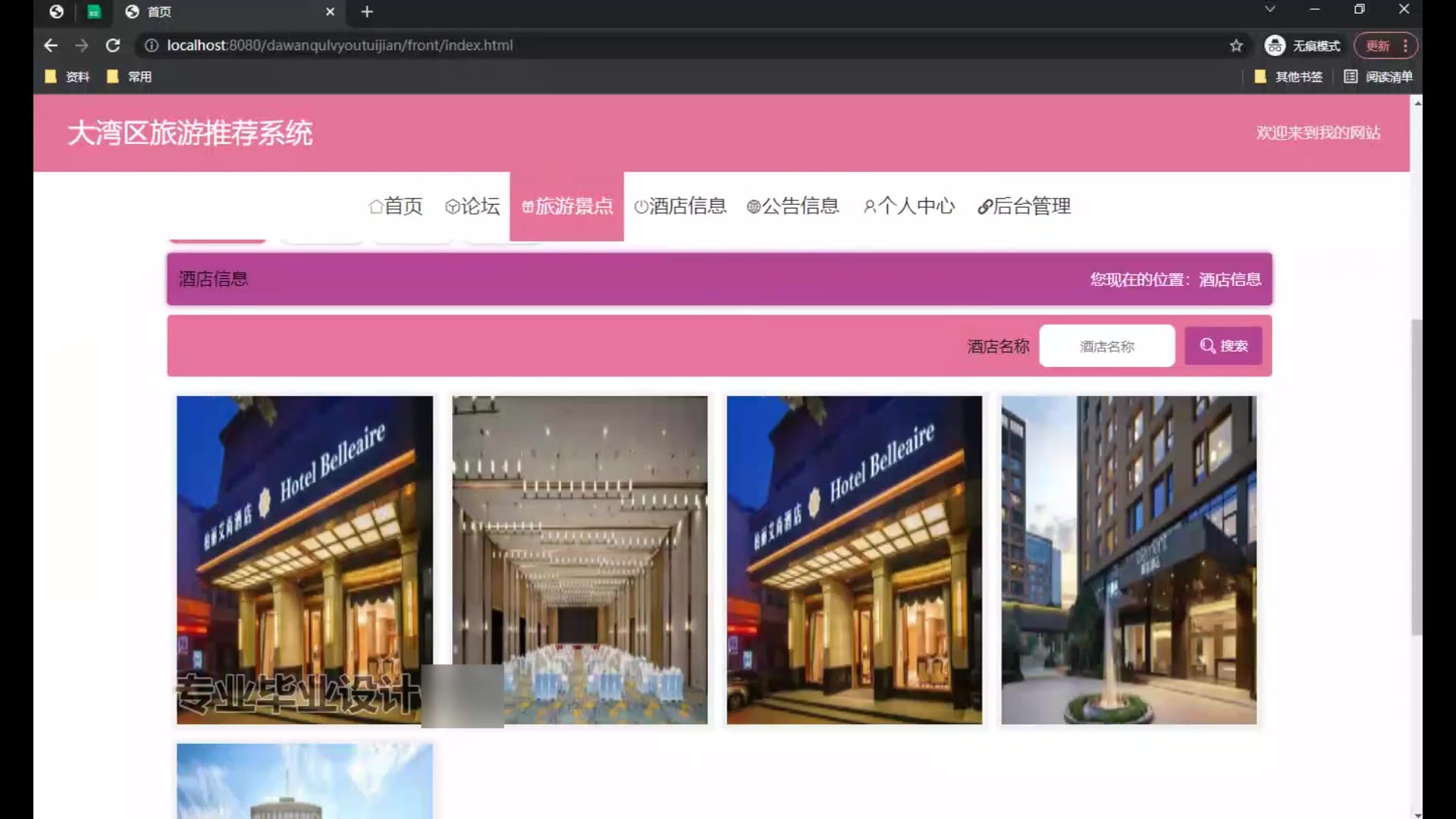The image size is (1456, 819).
Task: Click the 酒店名称 search input field
Action: click(1106, 347)
